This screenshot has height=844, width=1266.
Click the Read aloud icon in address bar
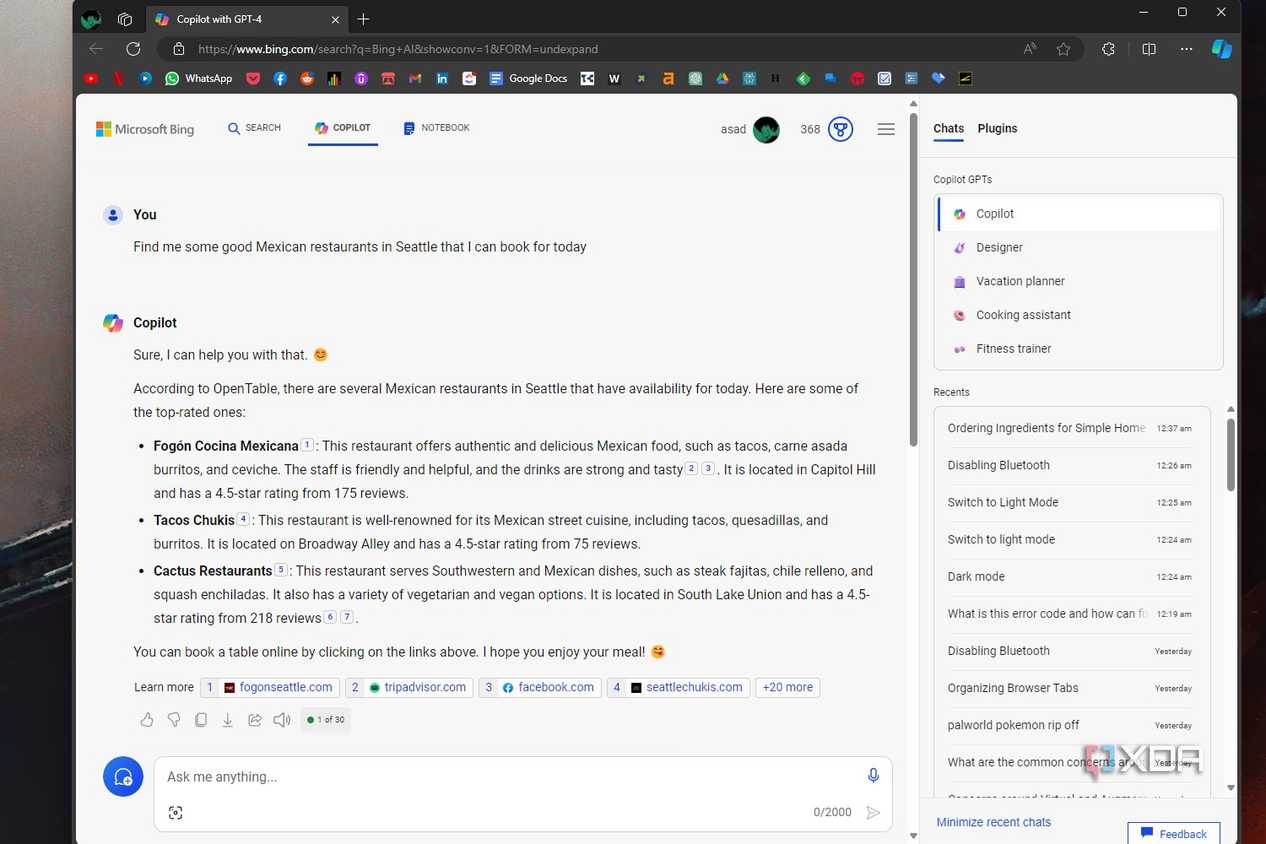pos(1030,48)
